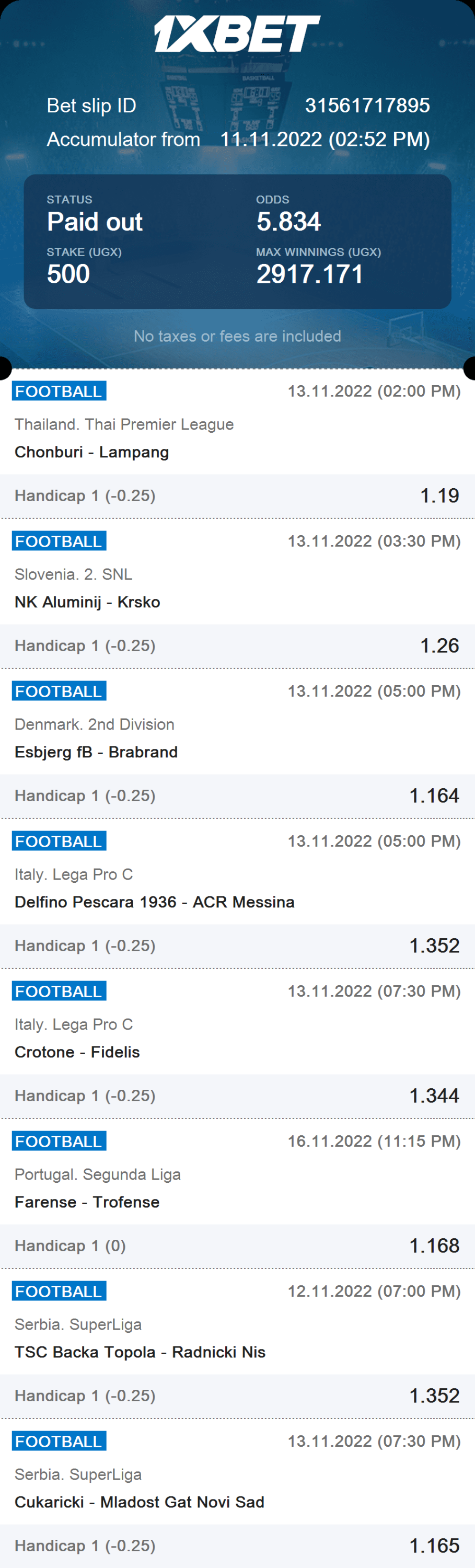This screenshot has width=475, height=1568.
Task: Open the Chonburi - Lampang match
Action: coord(92,452)
